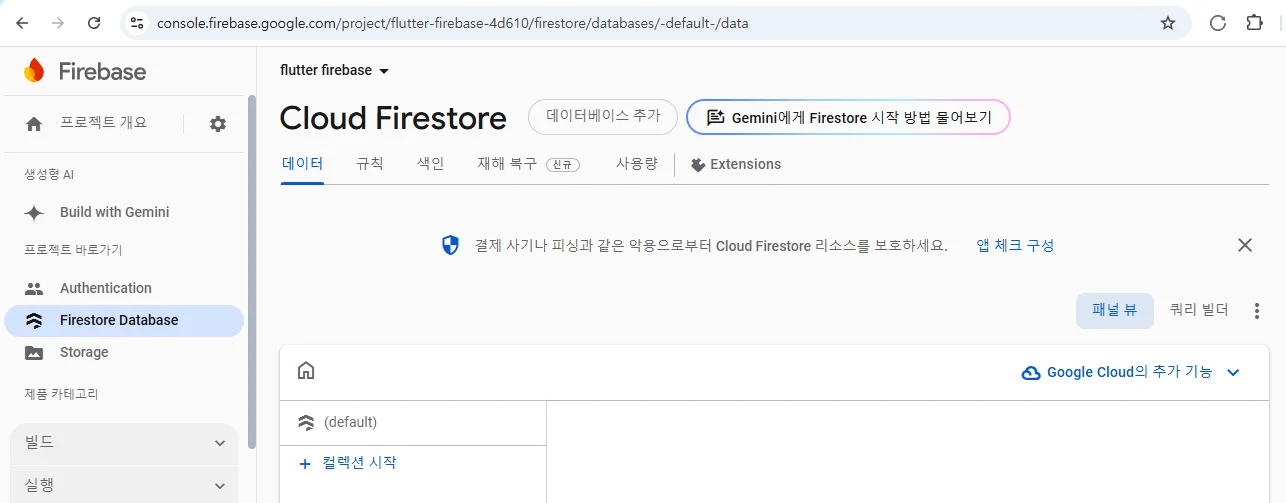1286x503 pixels.
Task: Select the 쿼리 빌더 view button
Action: click(1199, 310)
